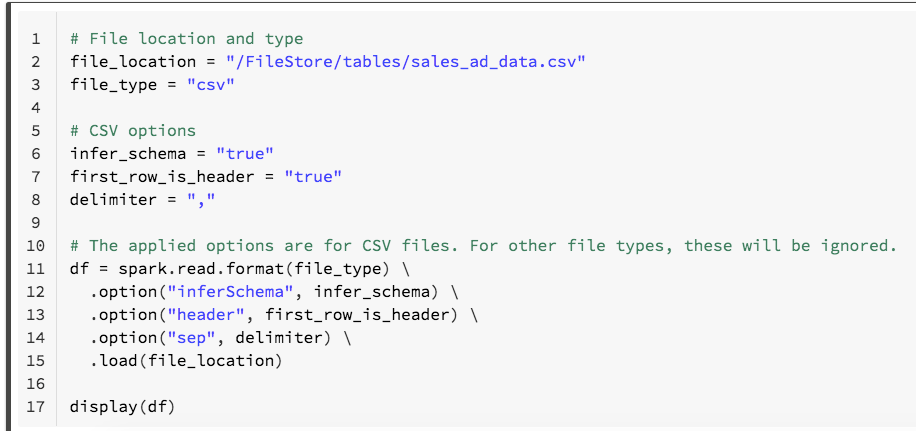Click the "sep" option string

click(x=201, y=338)
